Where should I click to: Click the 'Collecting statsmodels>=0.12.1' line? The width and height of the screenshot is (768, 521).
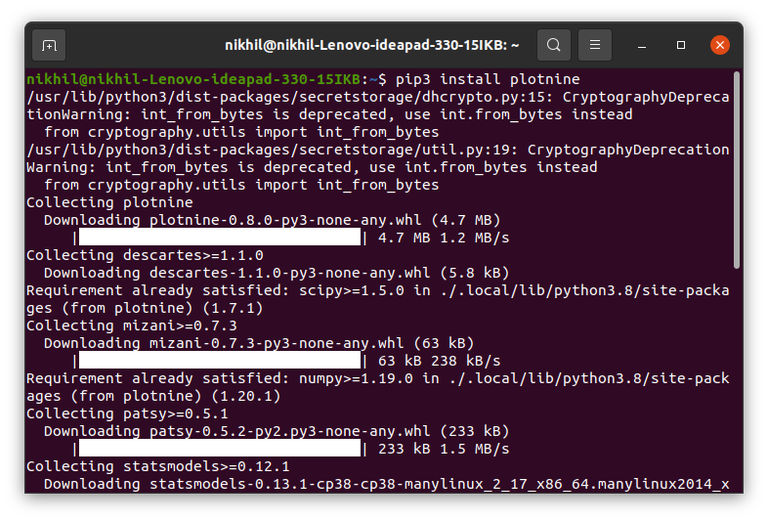[x=158, y=466]
